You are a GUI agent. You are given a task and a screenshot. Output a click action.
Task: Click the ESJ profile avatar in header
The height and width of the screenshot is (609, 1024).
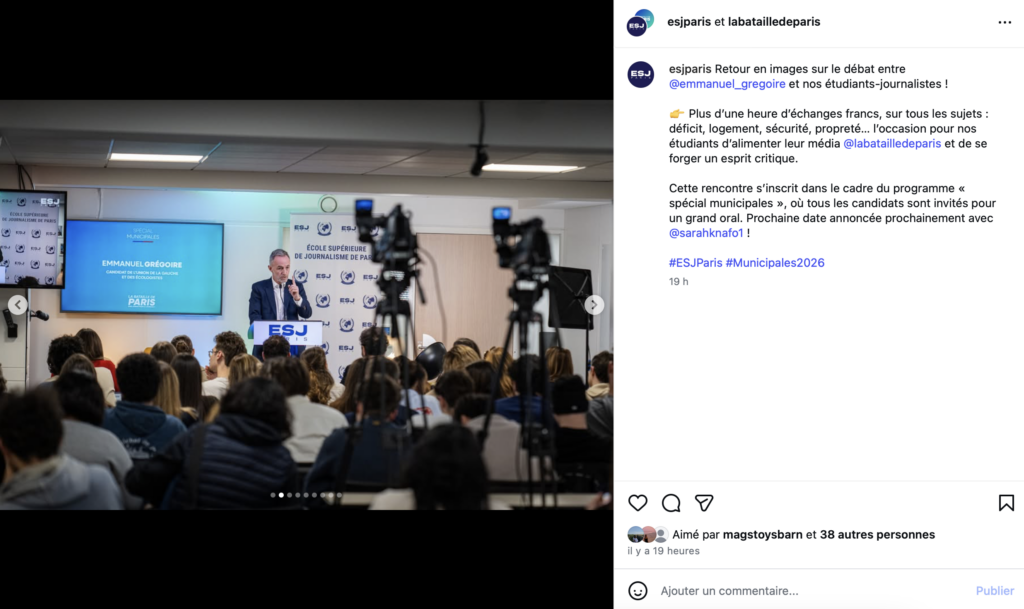640,22
